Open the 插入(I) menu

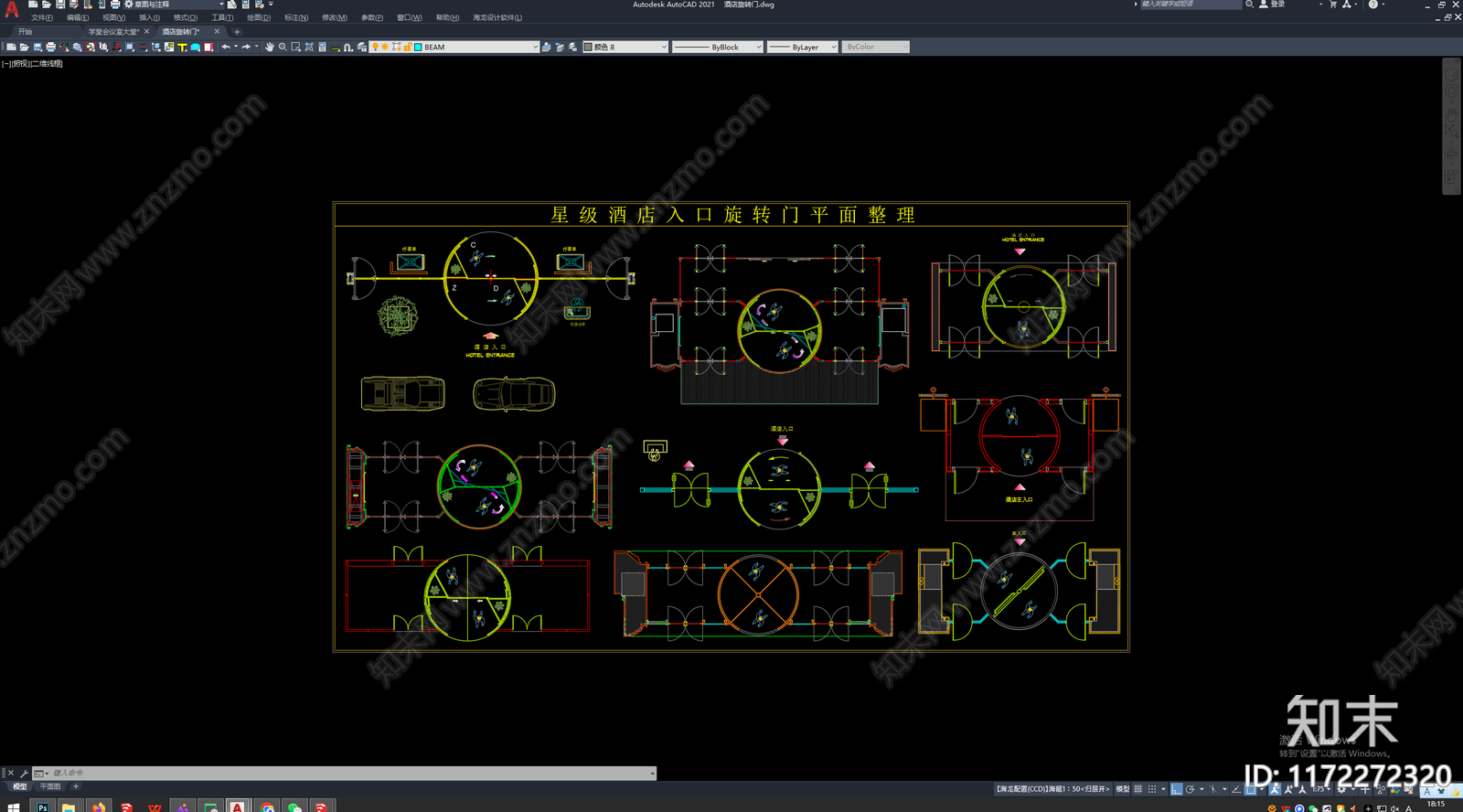tap(150, 17)
